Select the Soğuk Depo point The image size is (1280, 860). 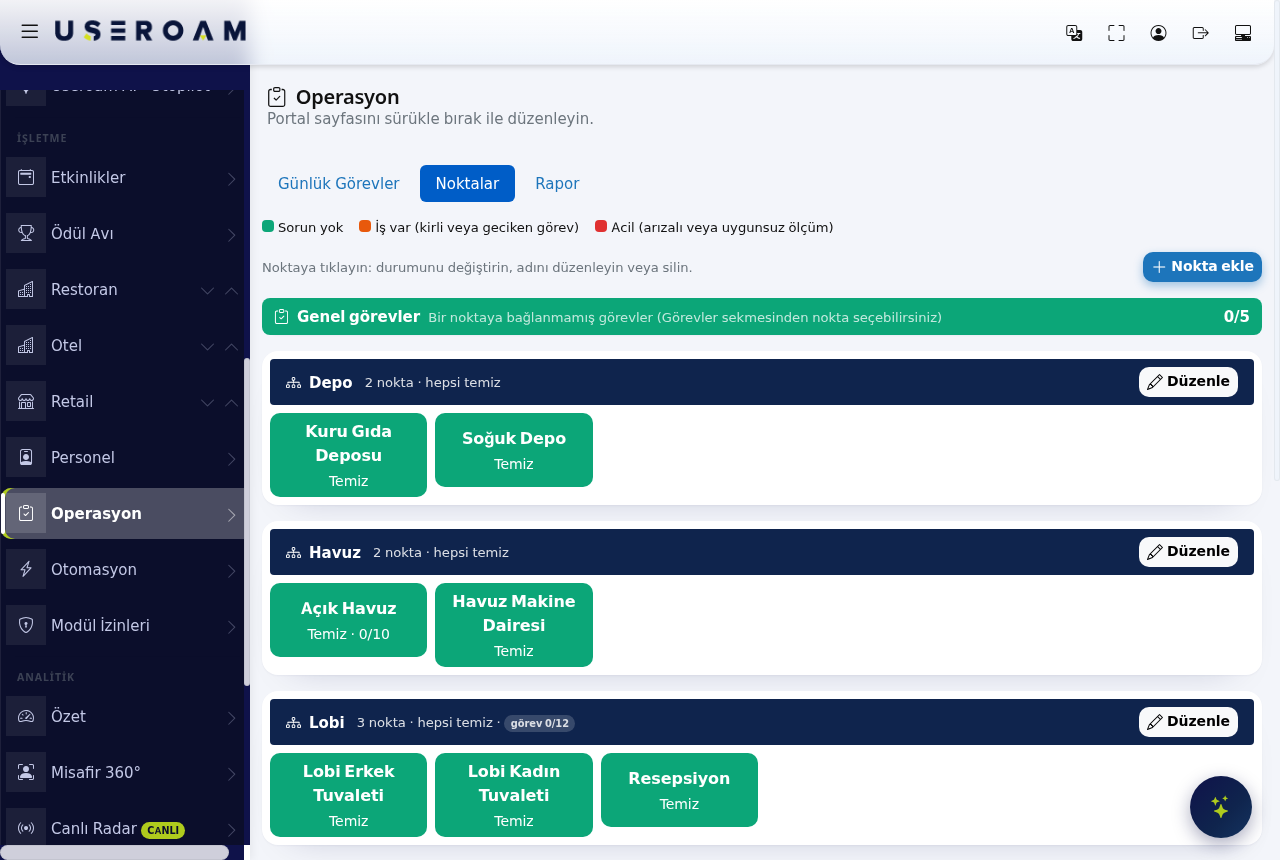click(514, 450)
